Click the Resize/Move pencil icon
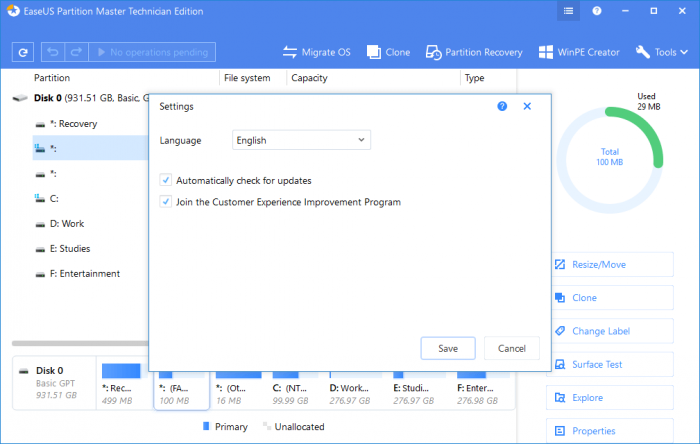This screenshot has height=444, width=700. (560, 265)
